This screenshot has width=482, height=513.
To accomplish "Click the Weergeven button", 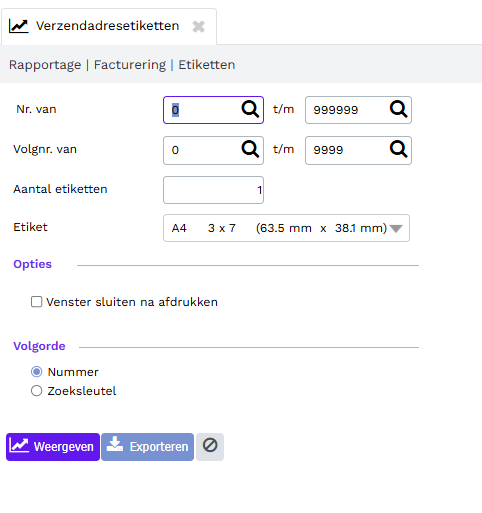I will pyautogui.click(x=53, y=447).
